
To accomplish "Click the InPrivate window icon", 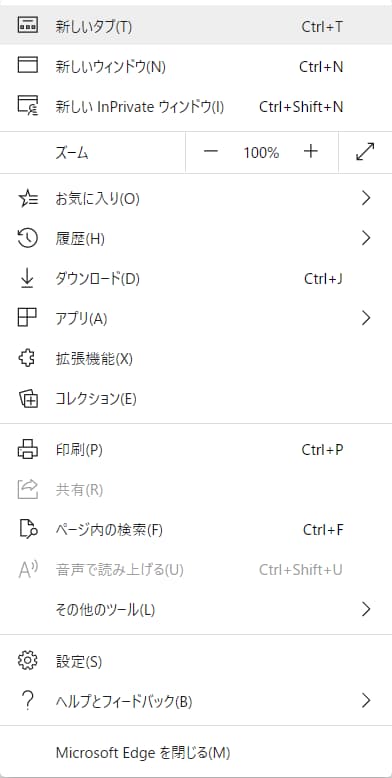I will coord(27,106).
